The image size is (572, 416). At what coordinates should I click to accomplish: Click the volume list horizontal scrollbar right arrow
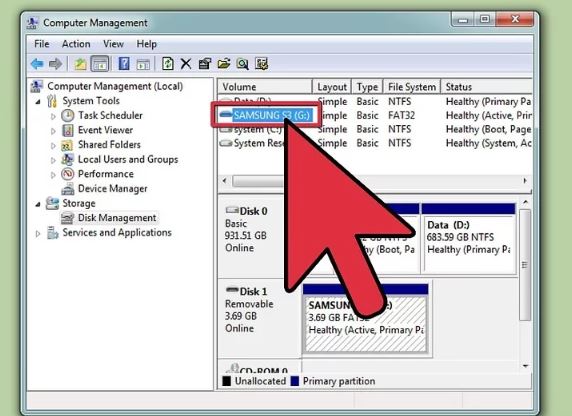coord(525,181)
